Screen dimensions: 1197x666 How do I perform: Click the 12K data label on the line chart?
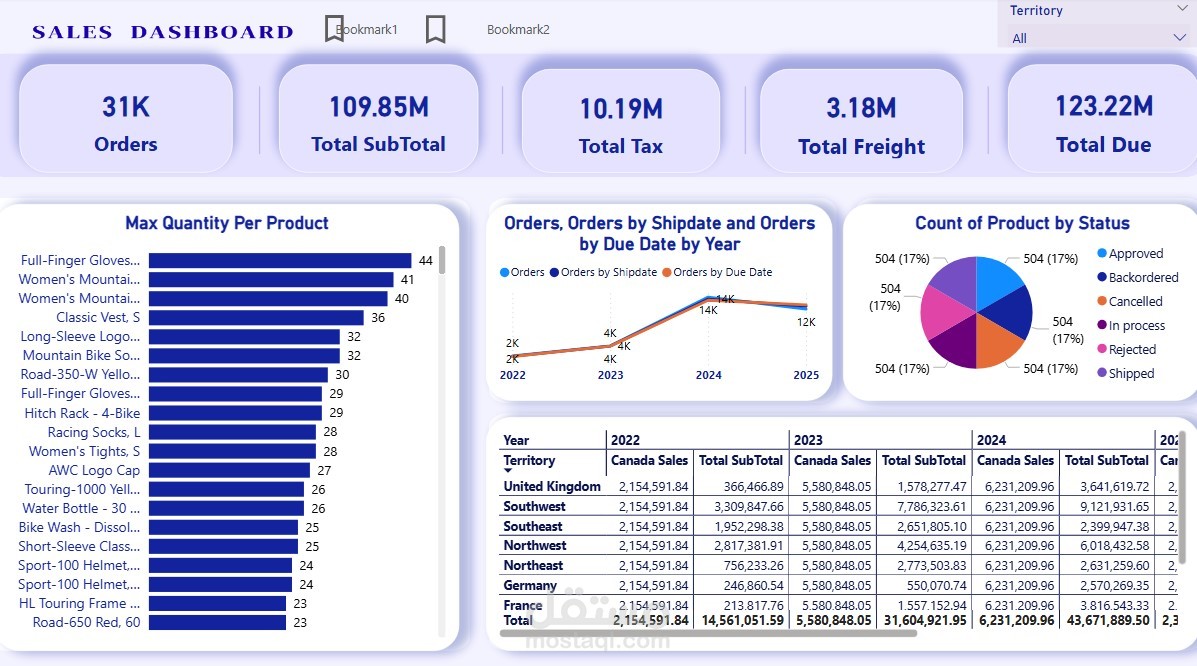(806, 322)
